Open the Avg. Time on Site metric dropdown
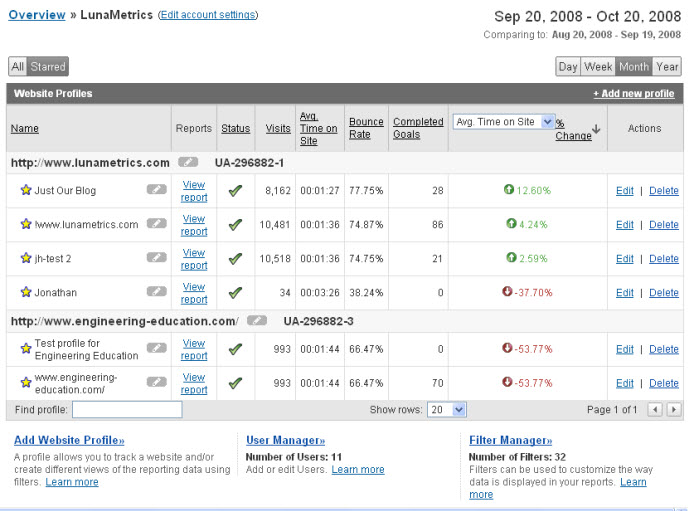The width and height of the screenshot is (688, 511). click(503, 121)
